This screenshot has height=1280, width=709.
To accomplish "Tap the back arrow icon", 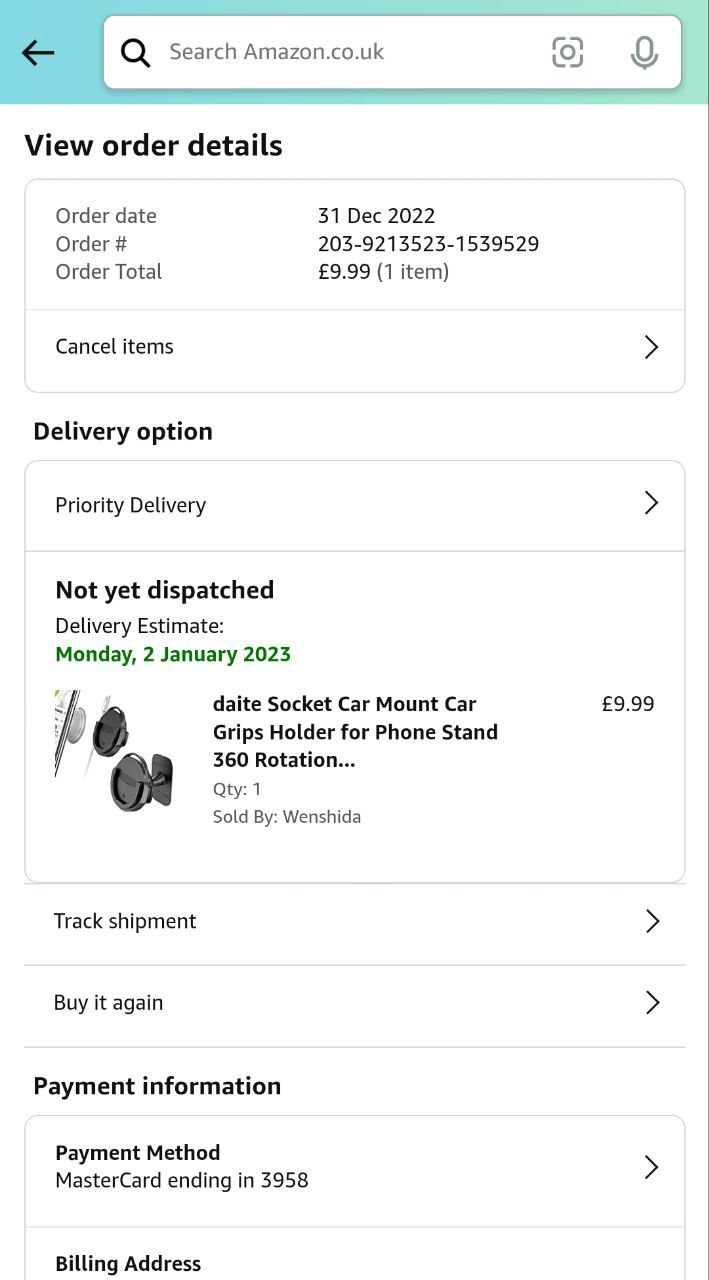I will (38, 53).
